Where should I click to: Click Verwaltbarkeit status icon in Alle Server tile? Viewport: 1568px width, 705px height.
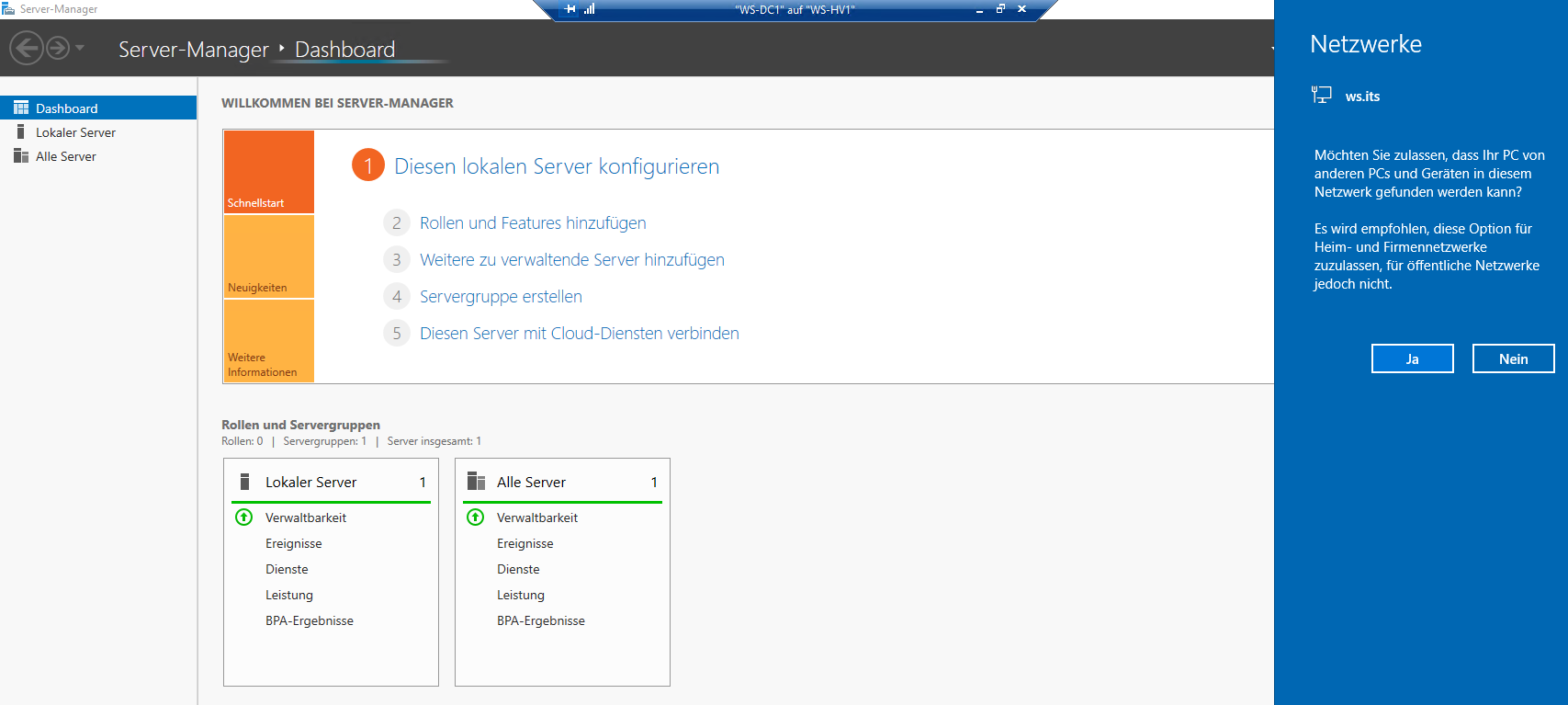[x=476, y=517]
